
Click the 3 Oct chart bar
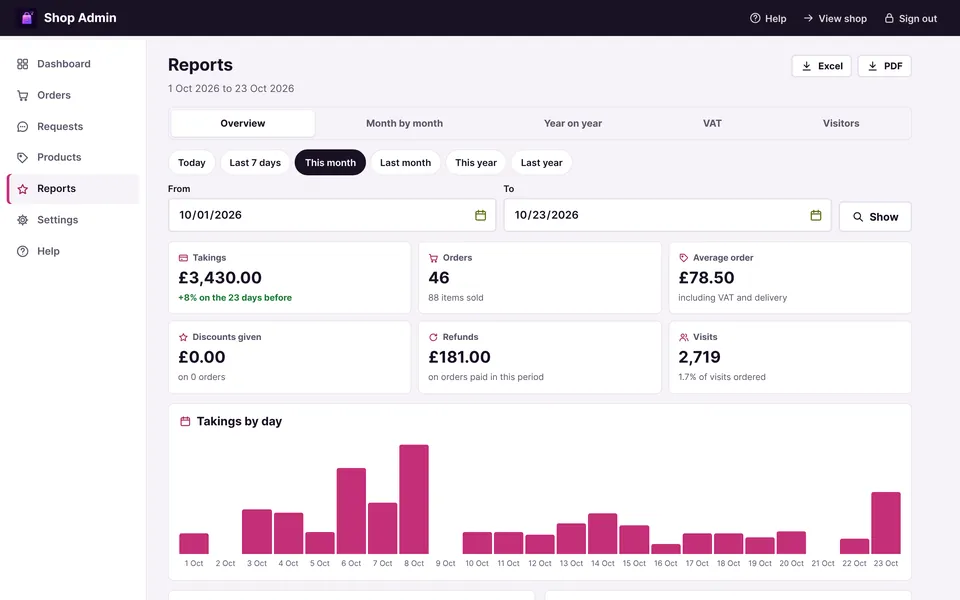point(257,531)
